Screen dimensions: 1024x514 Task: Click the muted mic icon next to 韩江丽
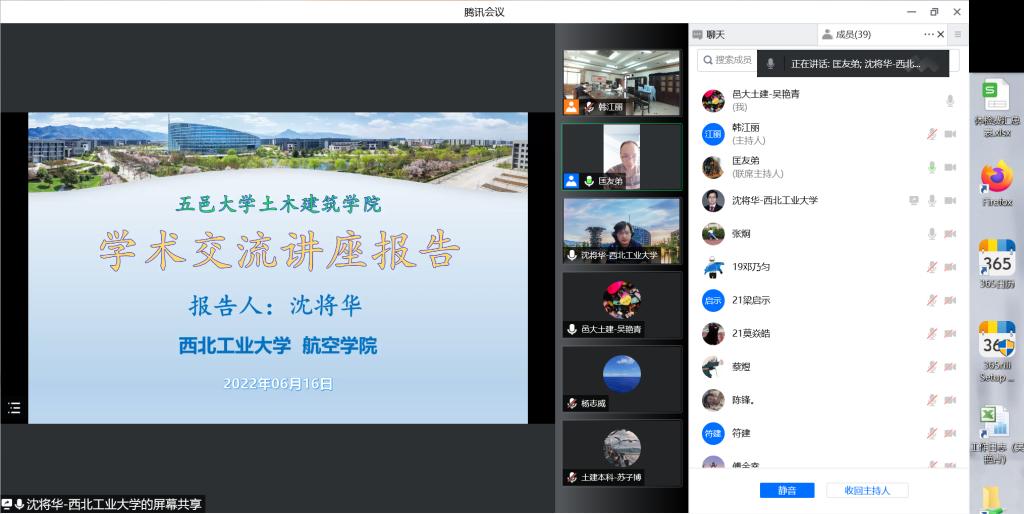[932, 134]
